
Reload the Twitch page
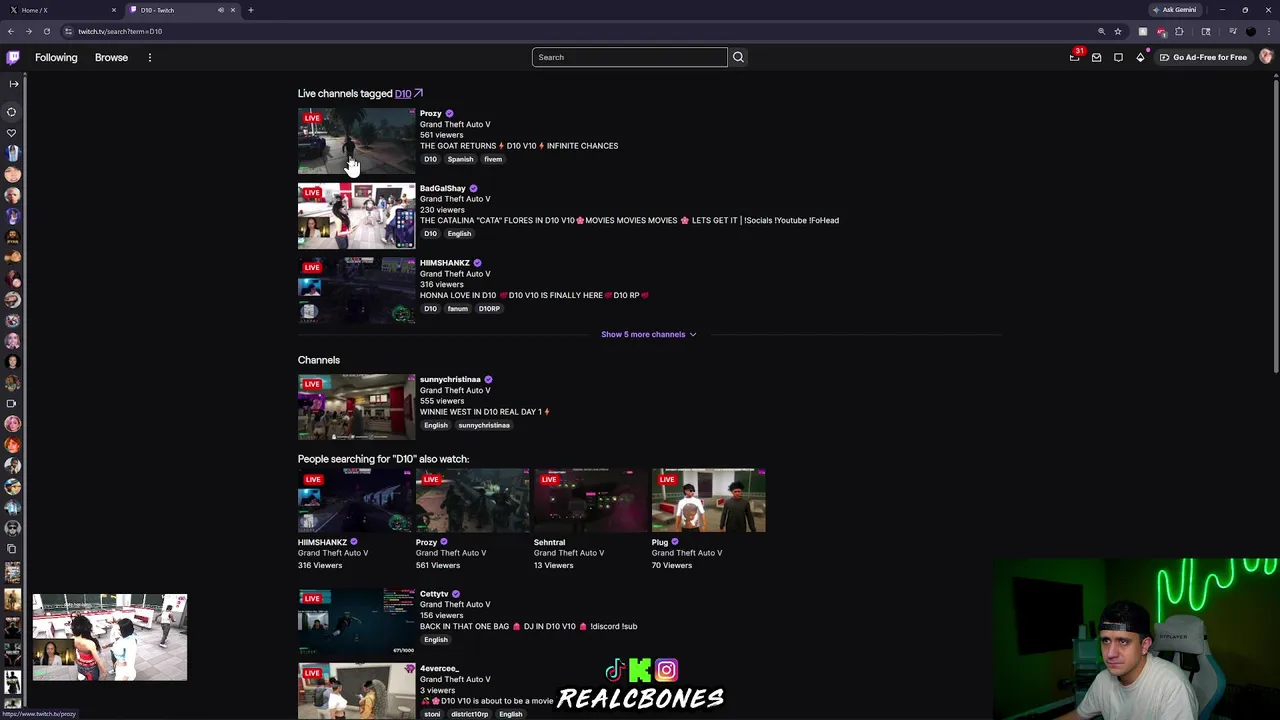tap(47, 31)
